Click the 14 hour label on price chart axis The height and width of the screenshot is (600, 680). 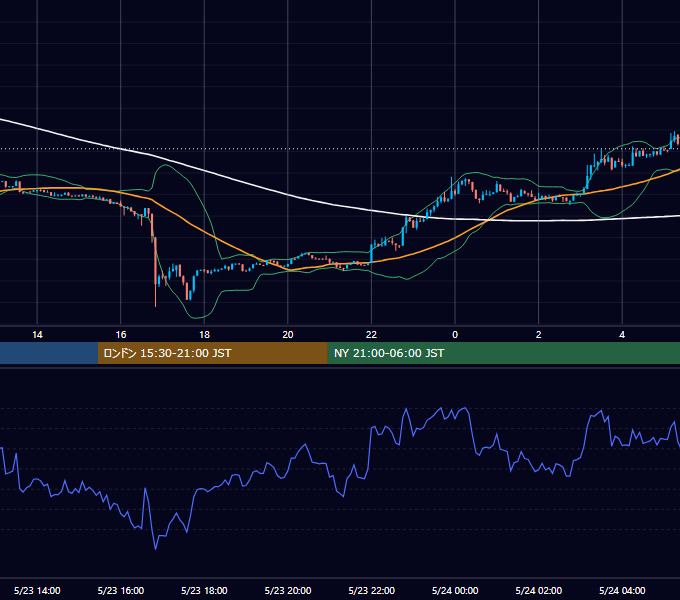[x=37, y=335]
